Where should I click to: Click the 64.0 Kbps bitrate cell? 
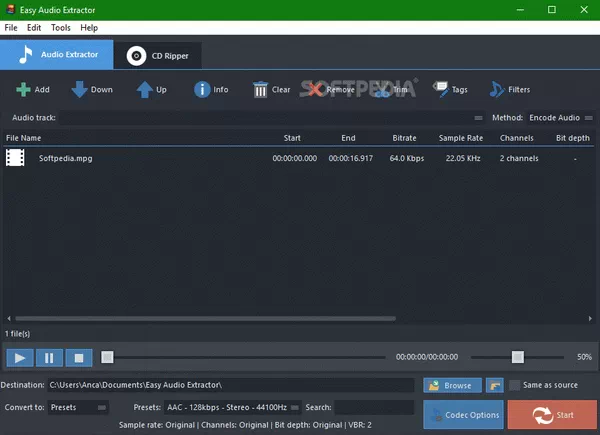click(407, 158)
